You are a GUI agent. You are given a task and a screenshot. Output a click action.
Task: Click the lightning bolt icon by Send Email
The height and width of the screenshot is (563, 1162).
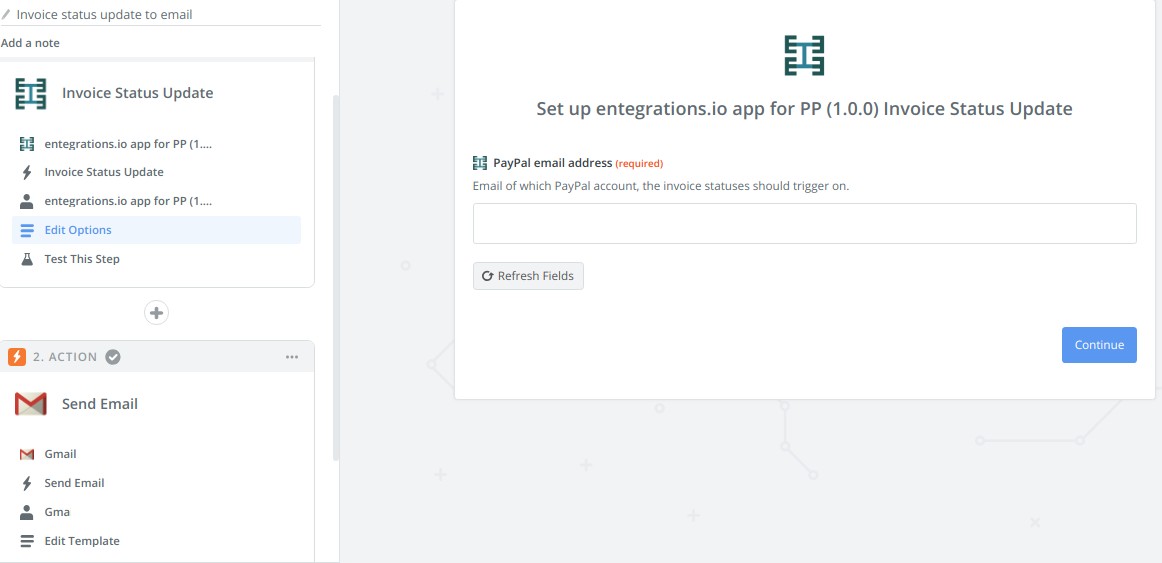pyautogui.click(x=27, y=483)
